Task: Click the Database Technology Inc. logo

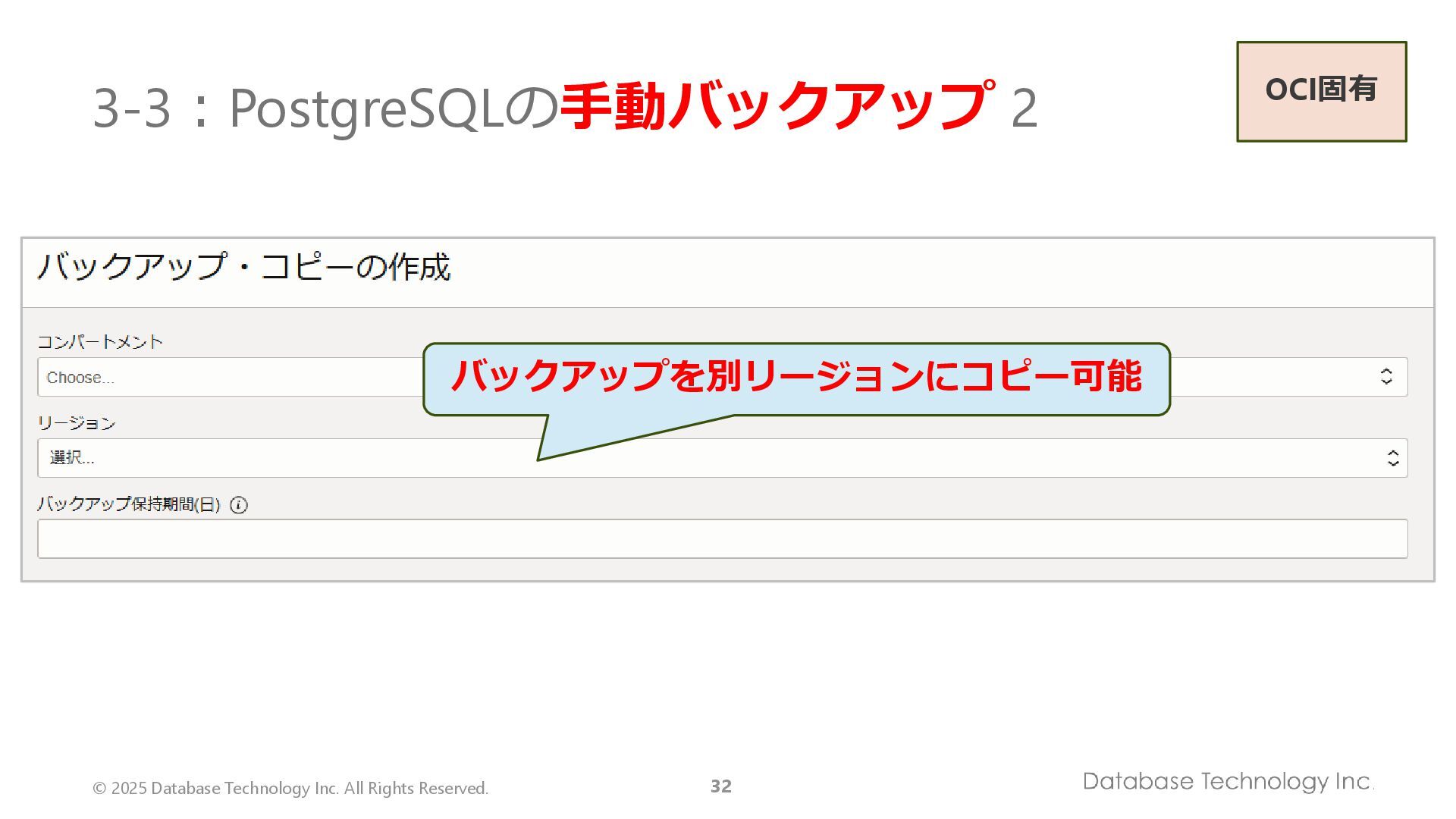Action: pos(1228,782)
